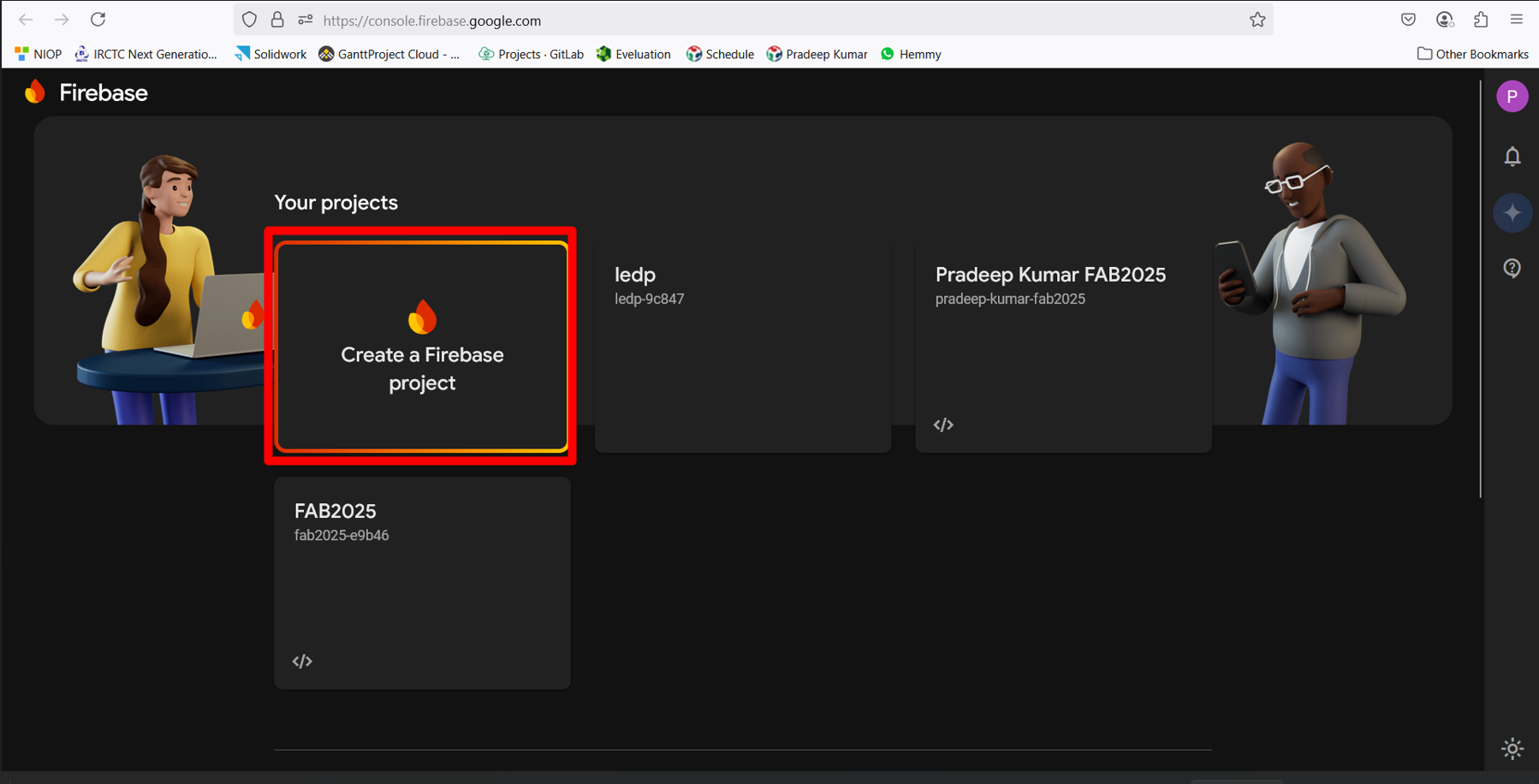Toggle theme with the sun icon
Viewport: 1539px width, 784px height.
[x=1512, y=749]
